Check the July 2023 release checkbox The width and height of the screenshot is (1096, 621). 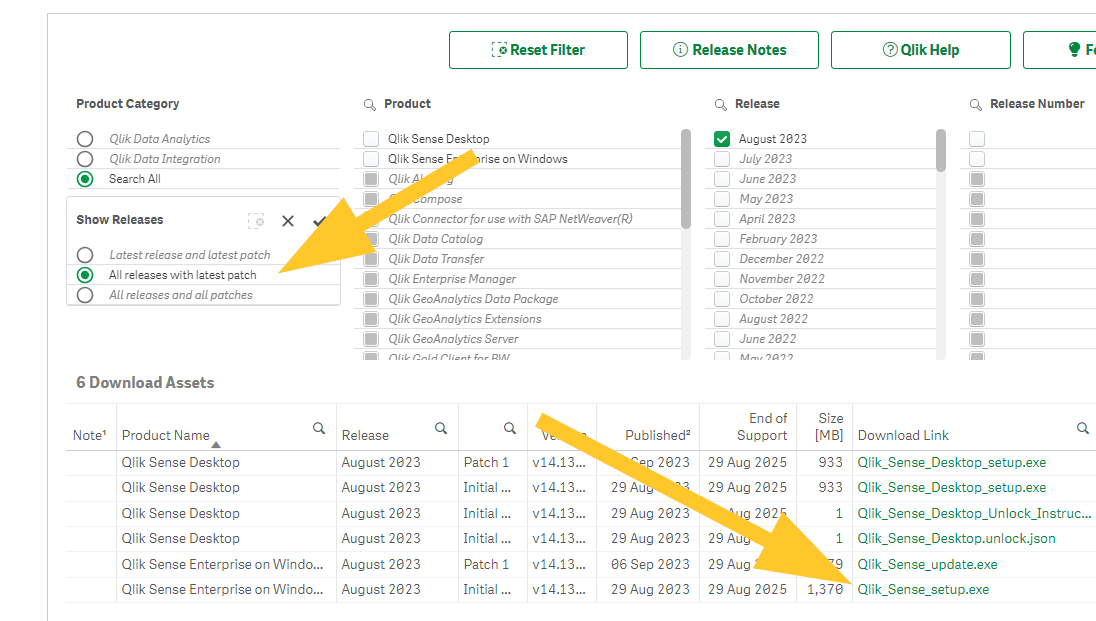pos(722,158)
